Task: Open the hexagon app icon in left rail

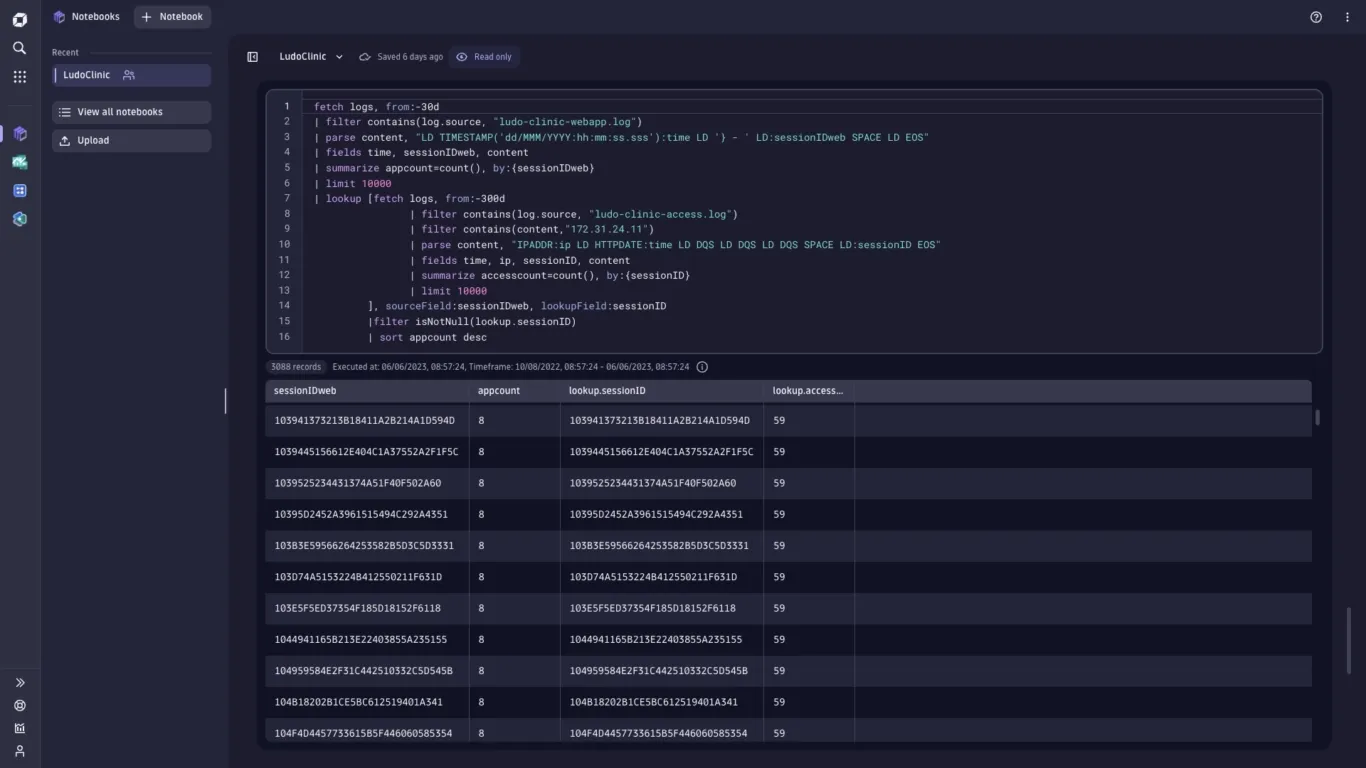Action: [19, 219]
